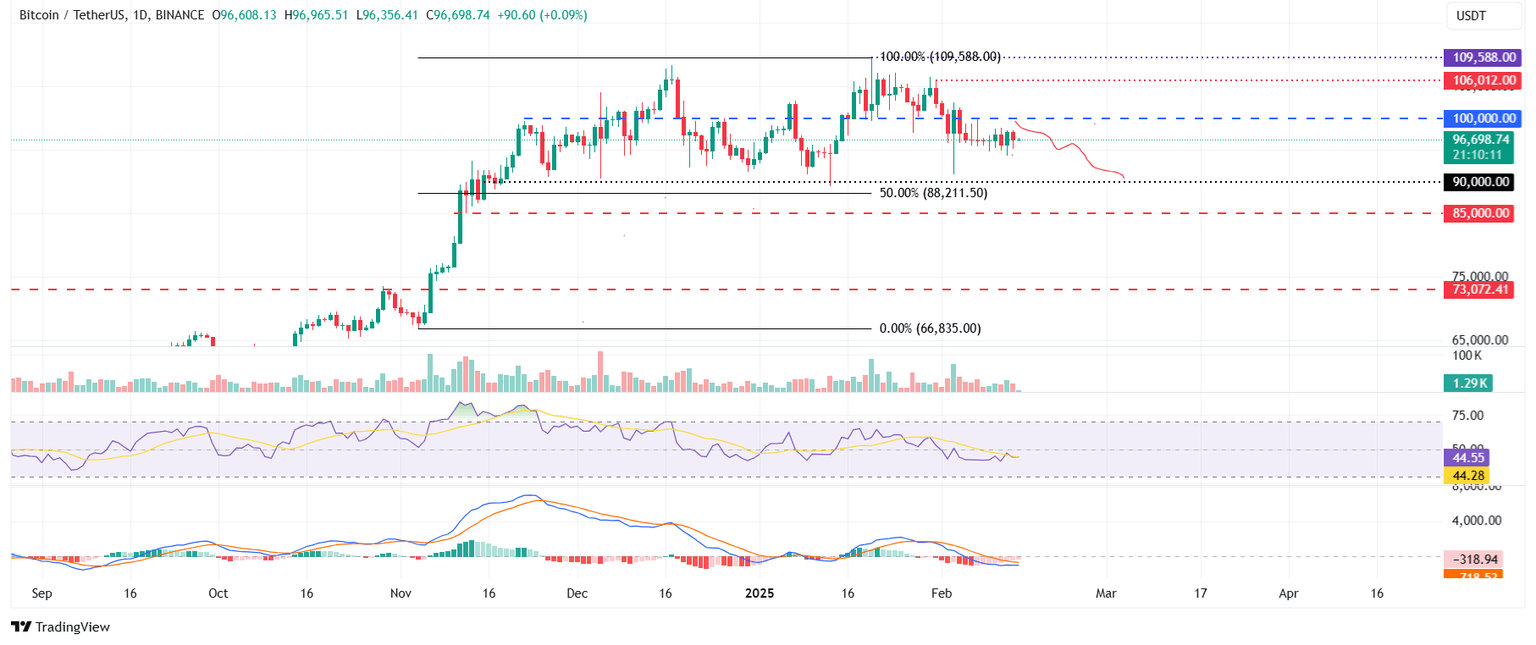The width and height of the screenshot is (1536, 645).
Task: Click the current price 96,698.74 label
Action: 1483,140
